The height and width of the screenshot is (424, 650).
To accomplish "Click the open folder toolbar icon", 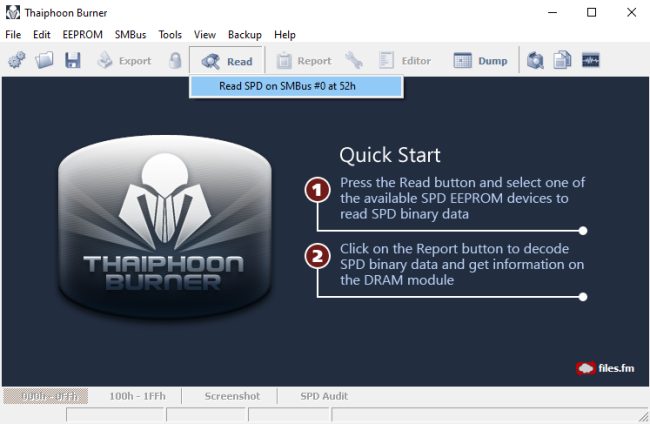I will tap(44, 61).
